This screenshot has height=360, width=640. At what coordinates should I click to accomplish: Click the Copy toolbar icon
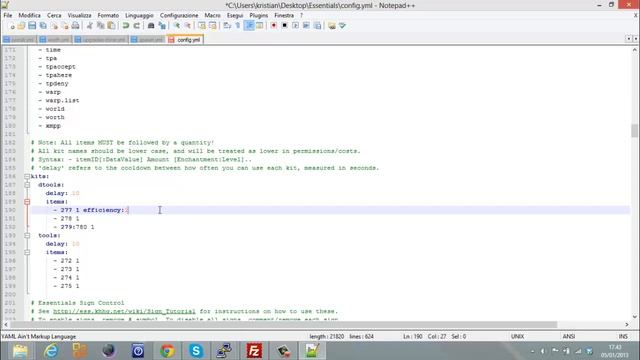pos(100,26)
